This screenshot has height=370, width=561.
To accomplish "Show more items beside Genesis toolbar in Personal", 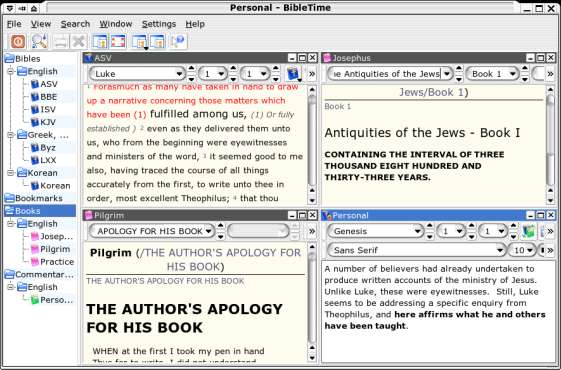I will click(x=550, y=232).
